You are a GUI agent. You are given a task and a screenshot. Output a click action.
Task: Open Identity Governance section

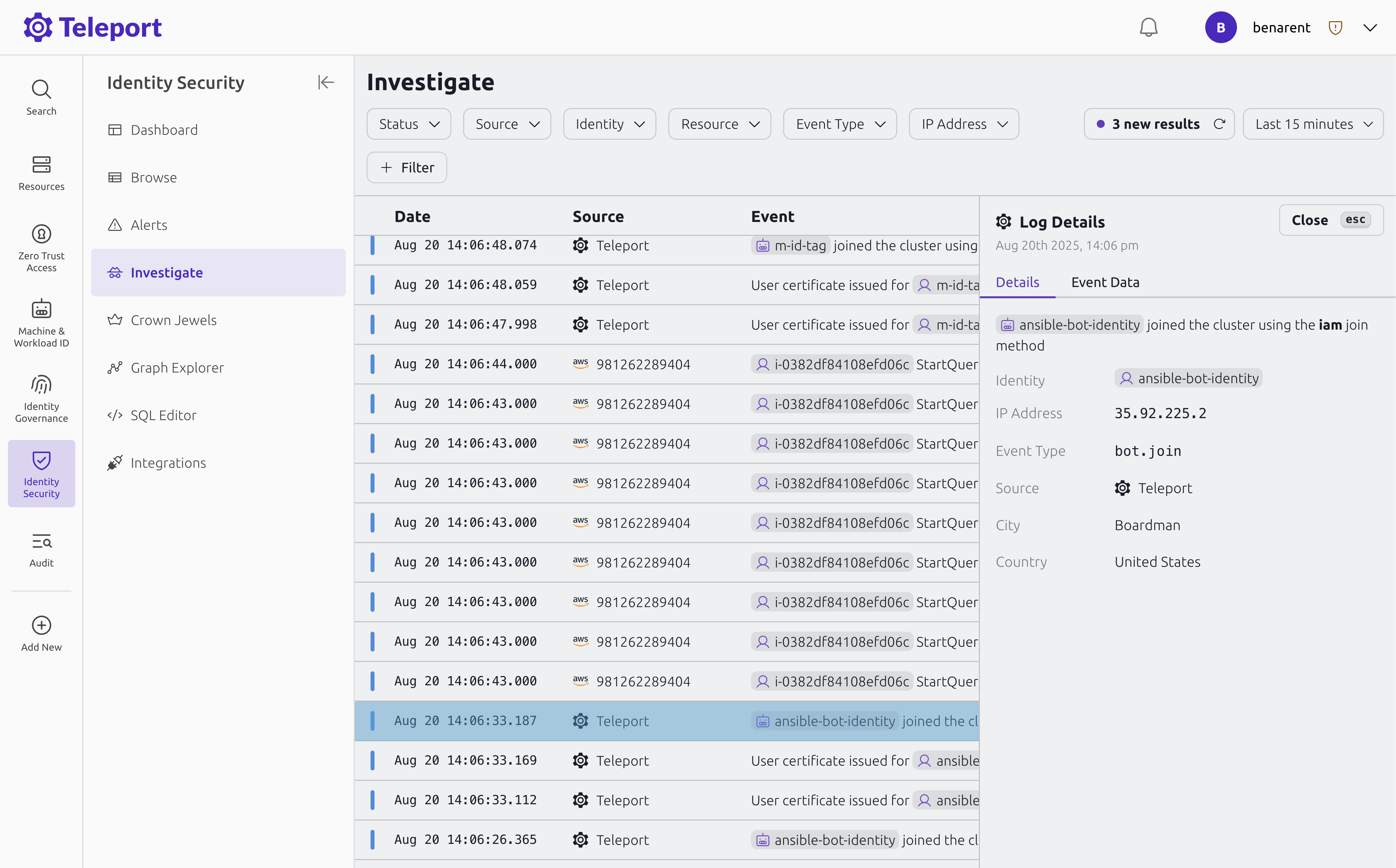(x=41, y=397)
